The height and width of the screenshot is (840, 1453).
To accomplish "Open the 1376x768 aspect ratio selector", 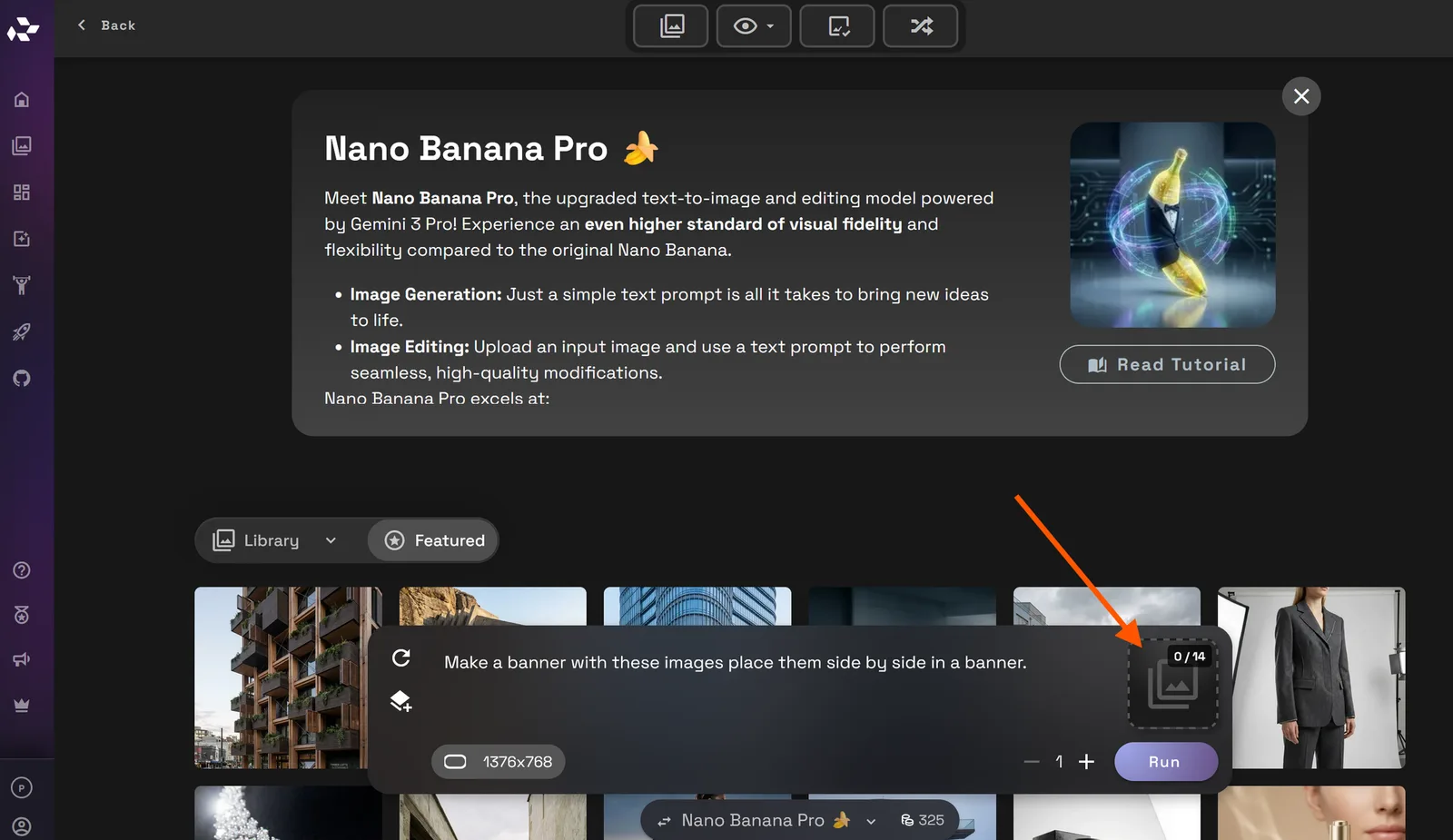I will (498, 762).
